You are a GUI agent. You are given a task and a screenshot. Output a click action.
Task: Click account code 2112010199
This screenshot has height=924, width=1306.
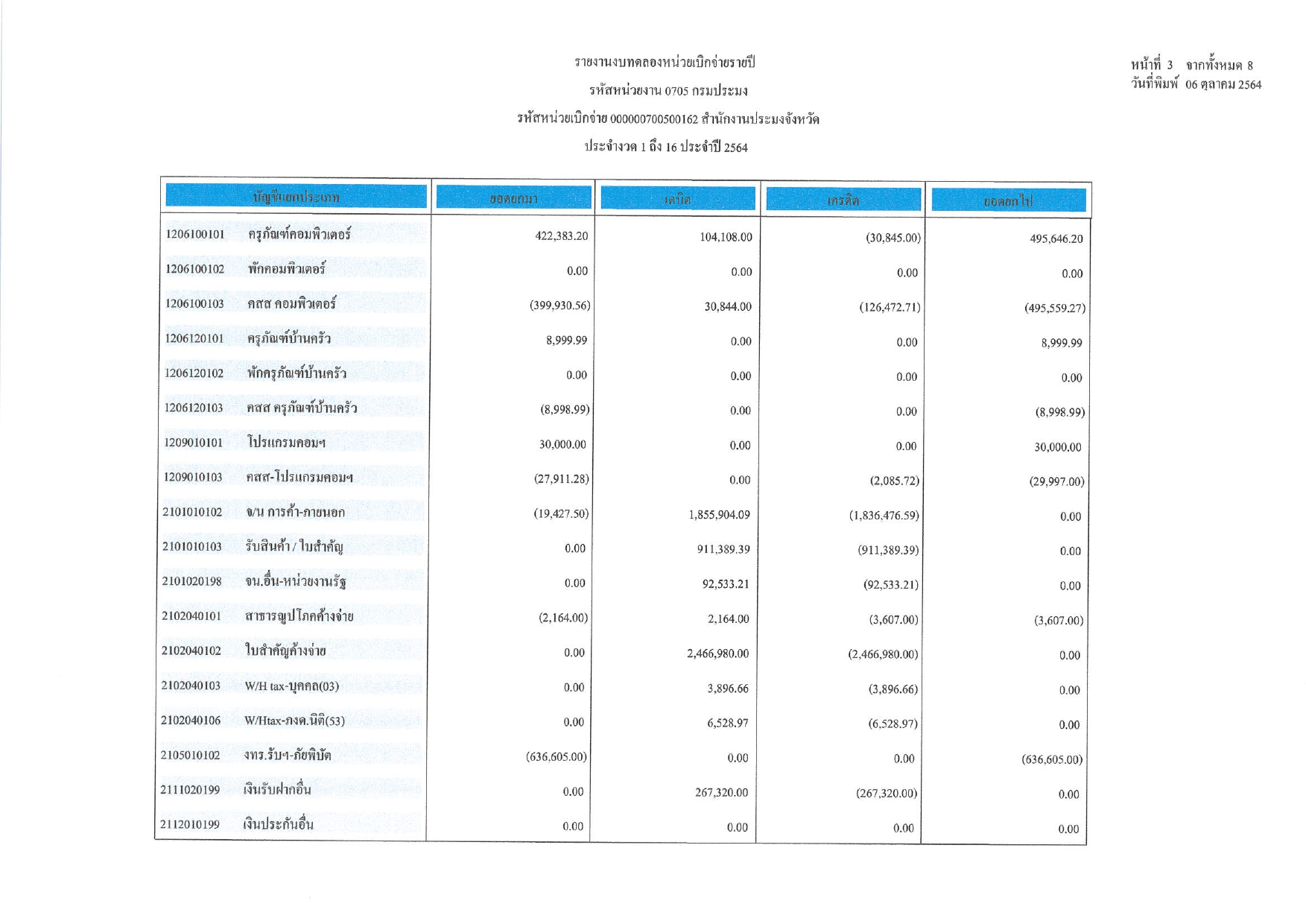tap(190, 824)
